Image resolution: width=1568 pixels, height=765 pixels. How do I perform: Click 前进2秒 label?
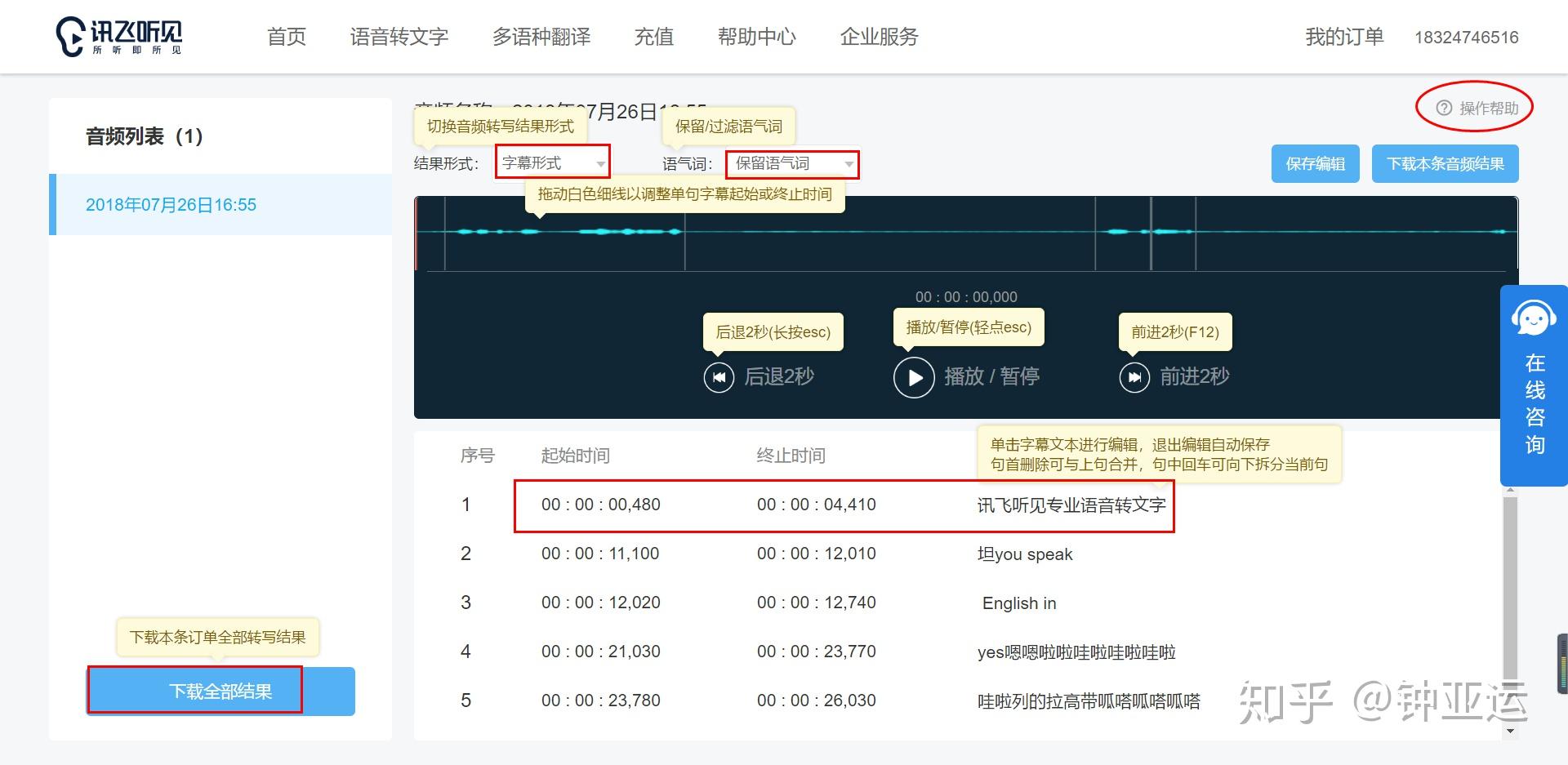click(1195, 376)
